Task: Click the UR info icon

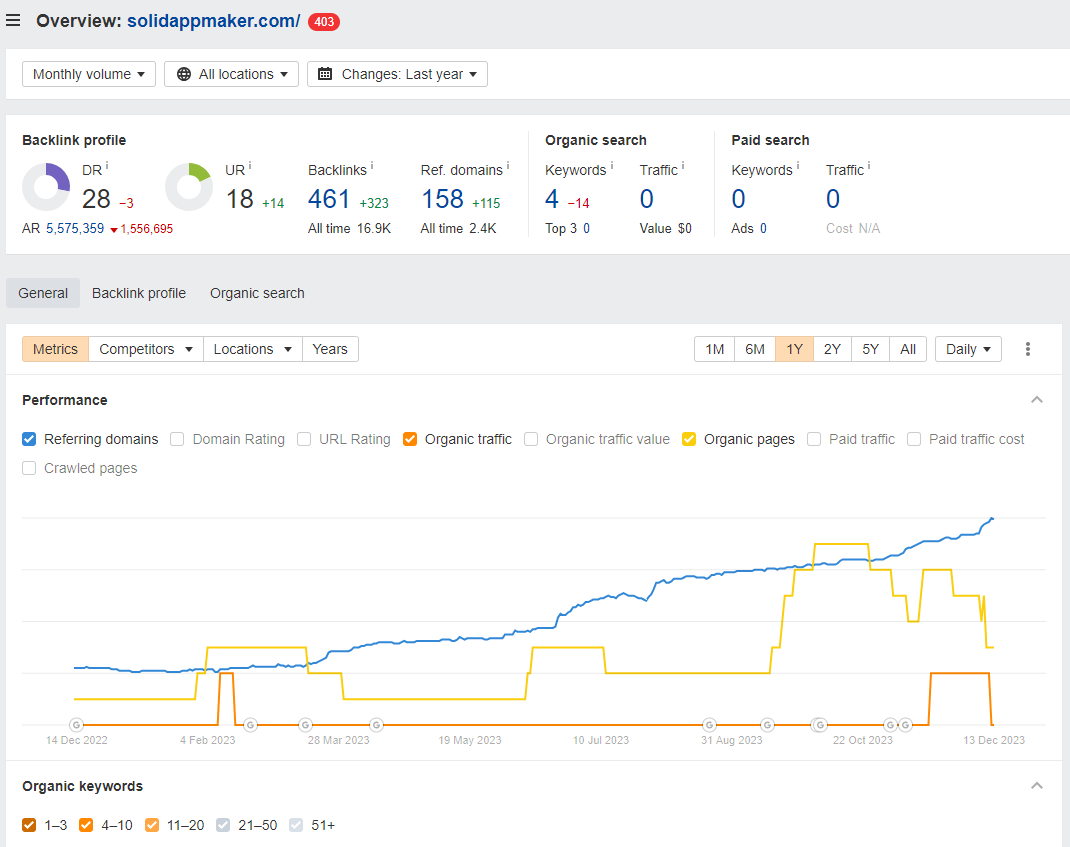Action: click(250, 166)
